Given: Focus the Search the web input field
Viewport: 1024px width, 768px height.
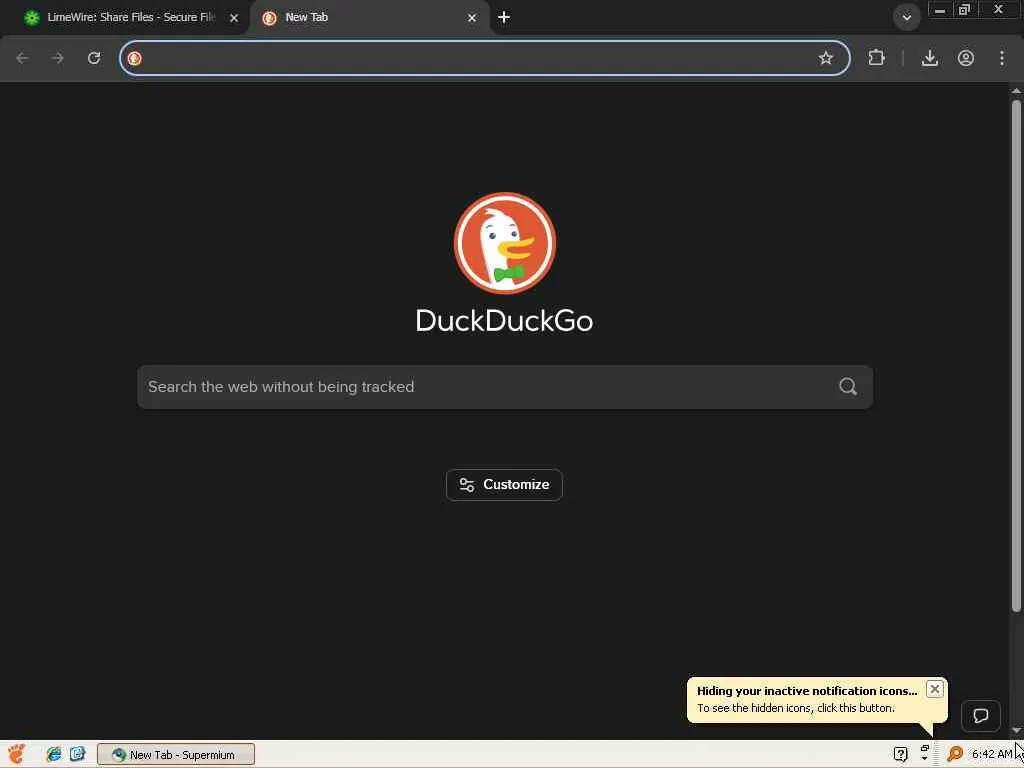Looking at the screenshot, I should [505, 387].
